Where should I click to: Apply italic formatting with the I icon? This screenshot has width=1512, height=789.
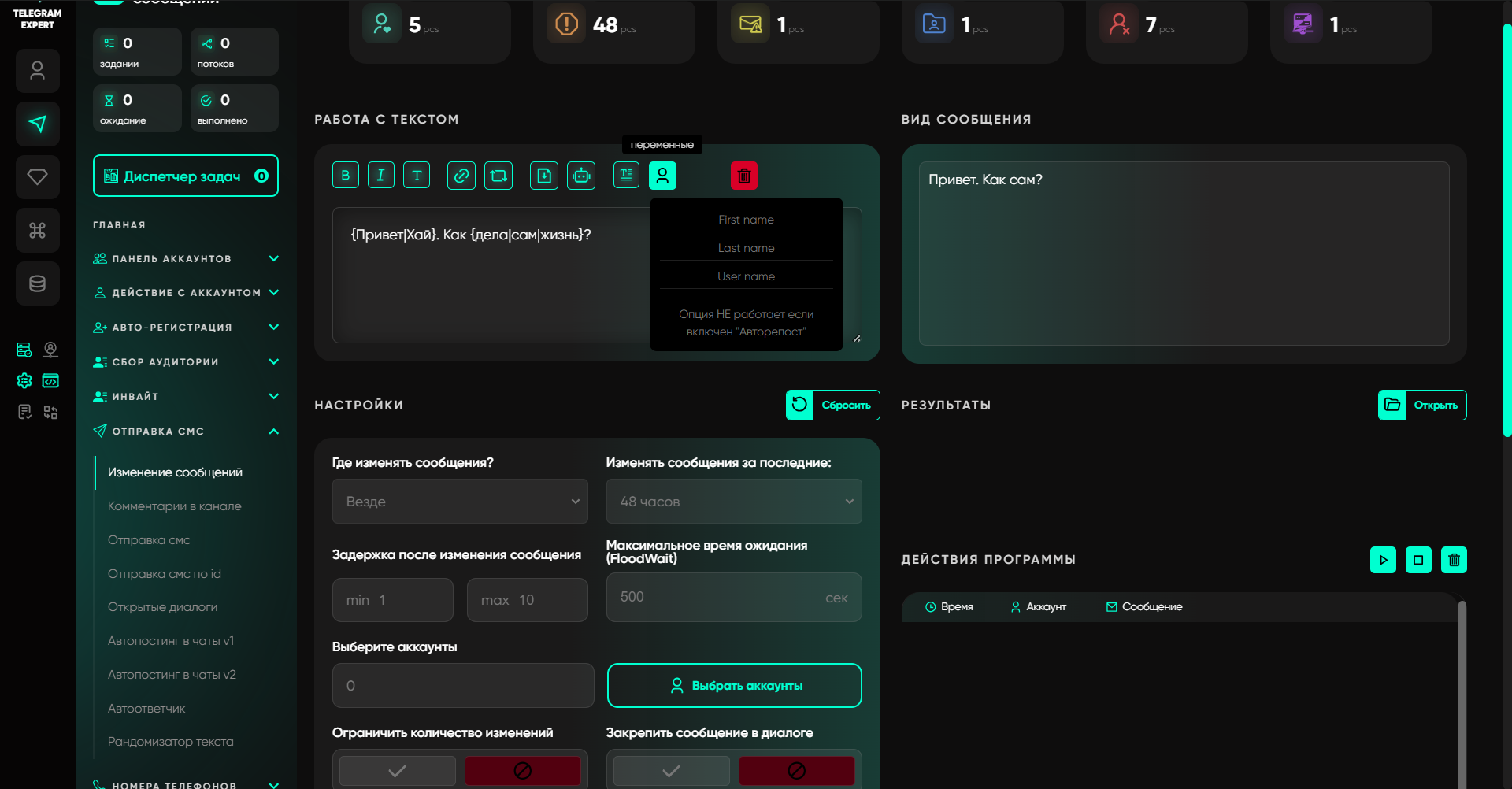pyautogui.click(x=380, y=176)
